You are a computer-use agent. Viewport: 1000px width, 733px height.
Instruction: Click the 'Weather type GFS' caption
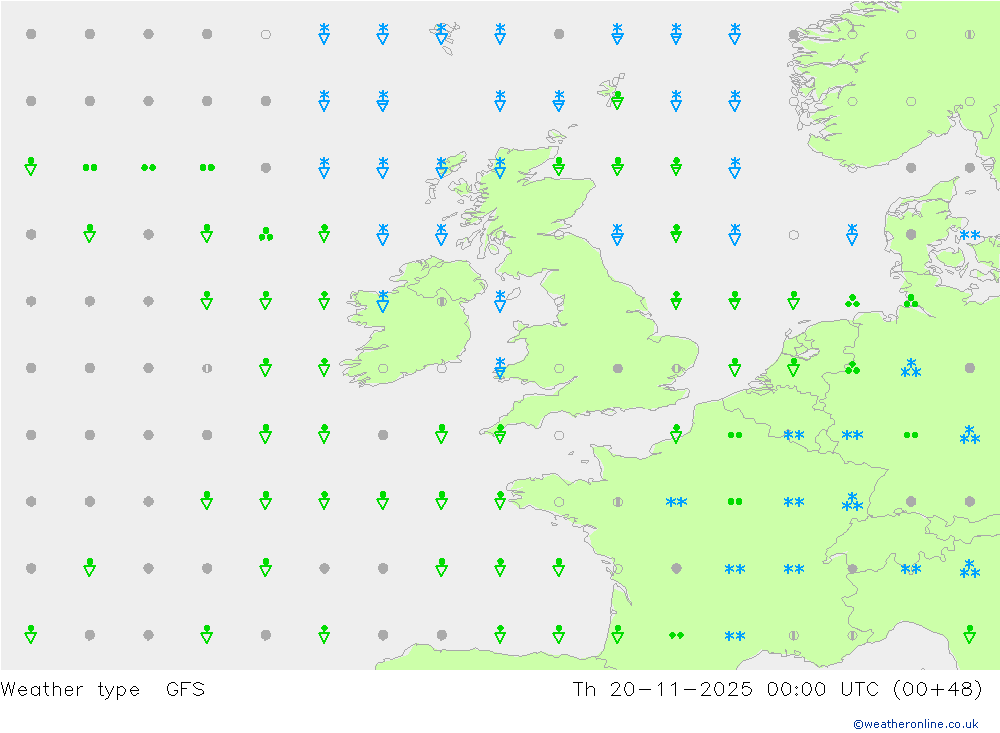[103, 690]
